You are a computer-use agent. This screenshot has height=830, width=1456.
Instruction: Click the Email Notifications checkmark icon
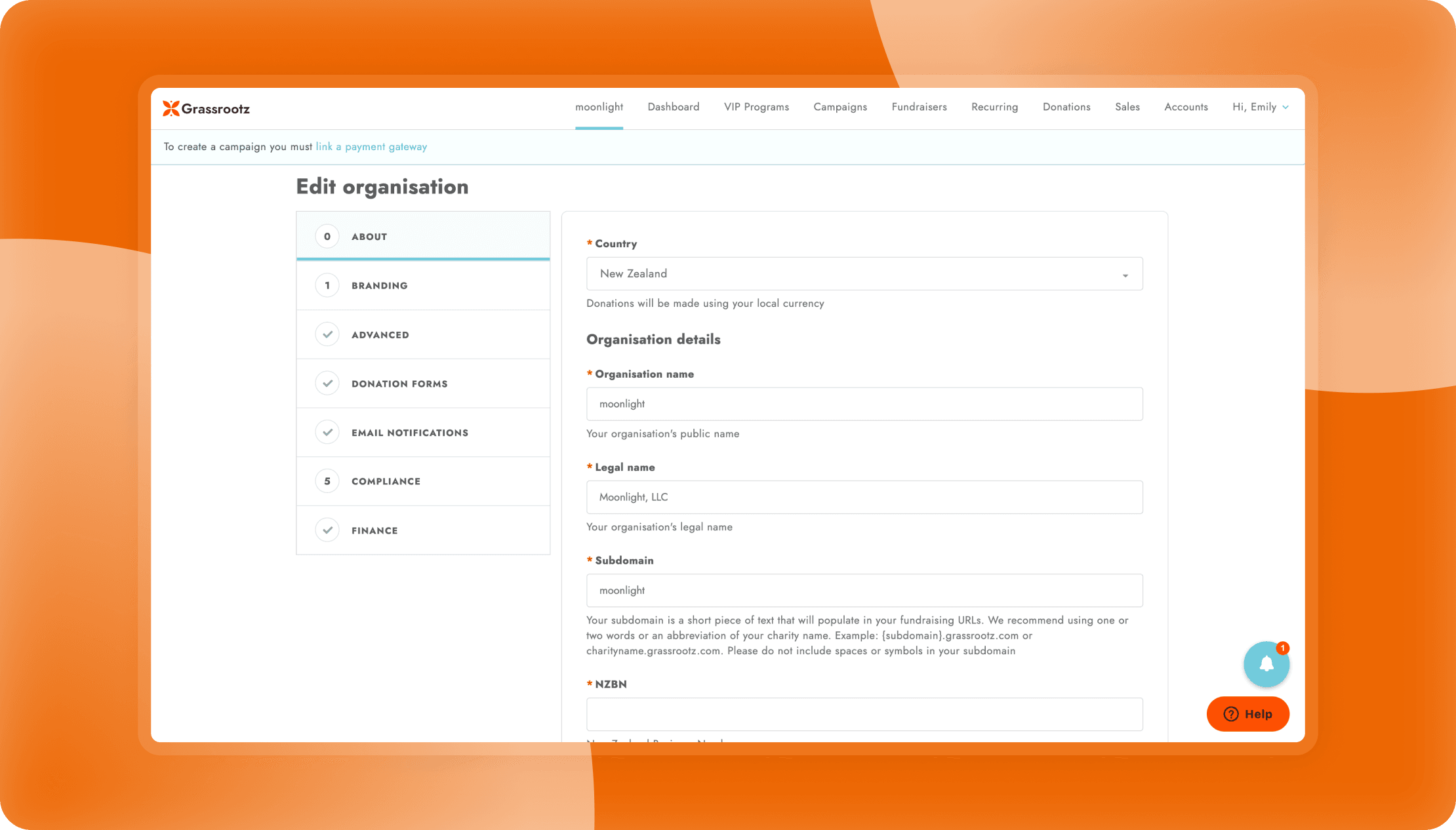point(327,432)
